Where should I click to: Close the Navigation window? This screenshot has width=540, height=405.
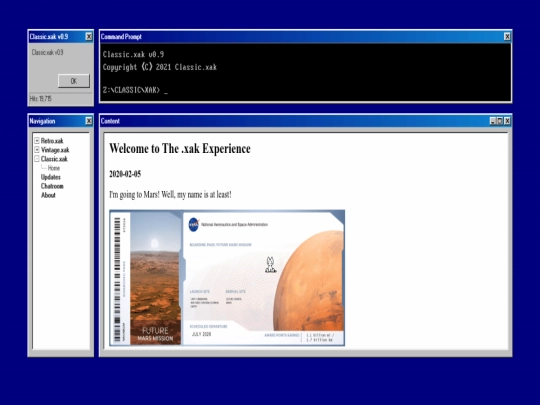tap(89, 121)
